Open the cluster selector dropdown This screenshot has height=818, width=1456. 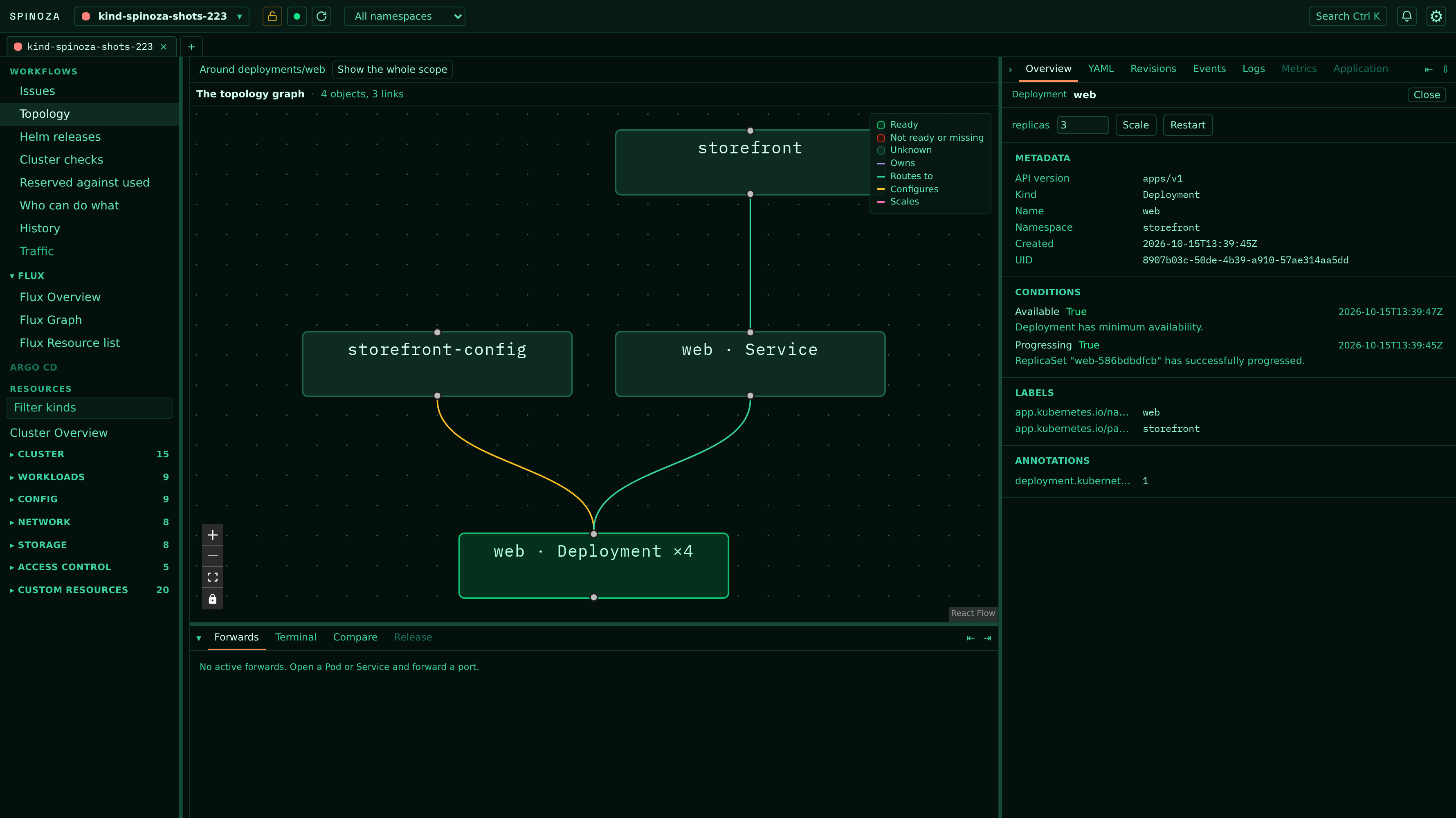[162, 16]
